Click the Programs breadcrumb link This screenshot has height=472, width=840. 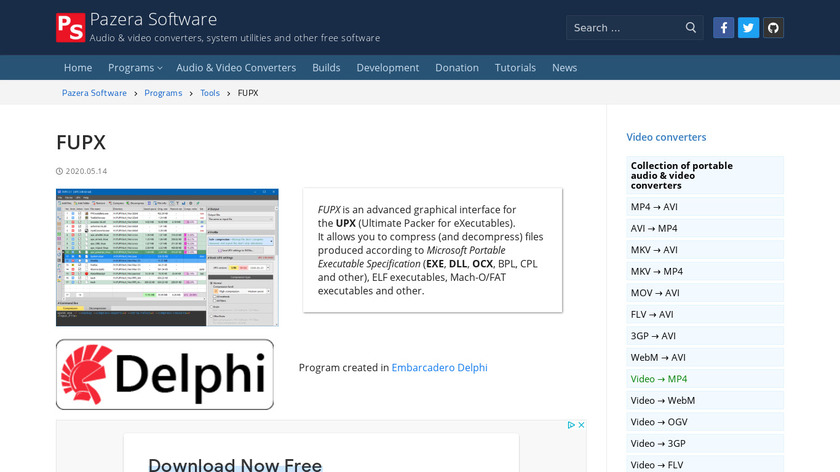163,93
